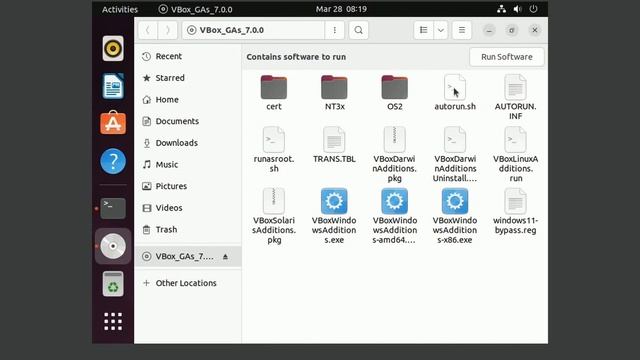The height and width of the screenshot is (360, 640).
Task: Open Other Locations in the sidebar
Action: coord(188,283)
